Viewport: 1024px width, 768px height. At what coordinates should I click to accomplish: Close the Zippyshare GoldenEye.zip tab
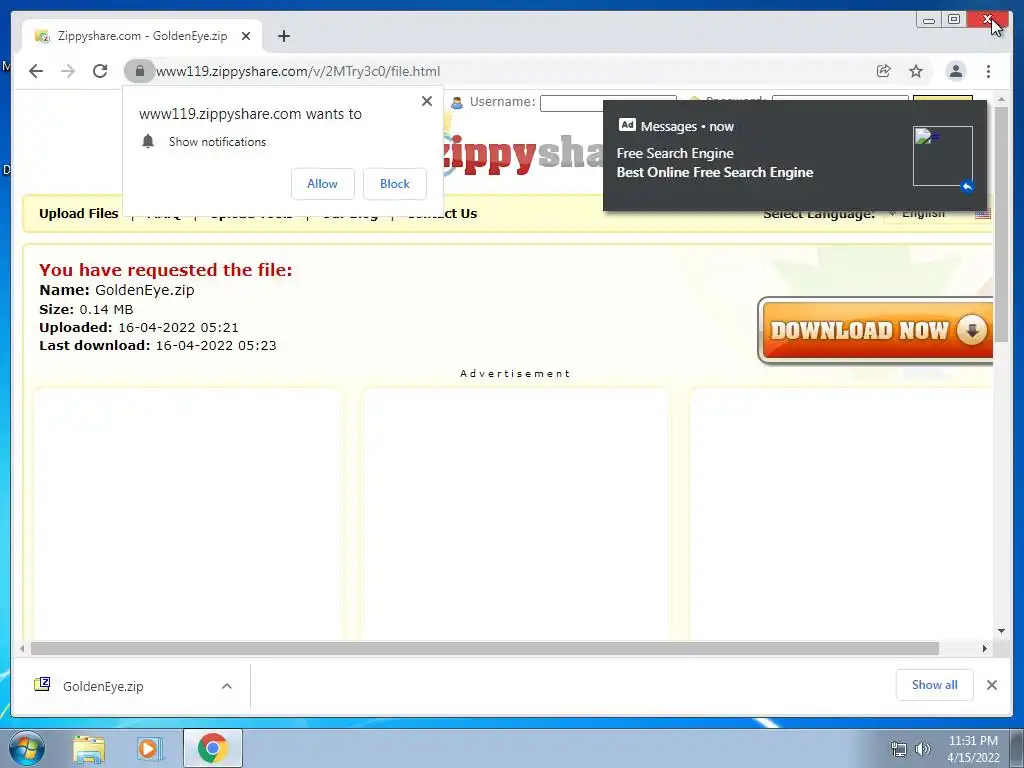246,36
